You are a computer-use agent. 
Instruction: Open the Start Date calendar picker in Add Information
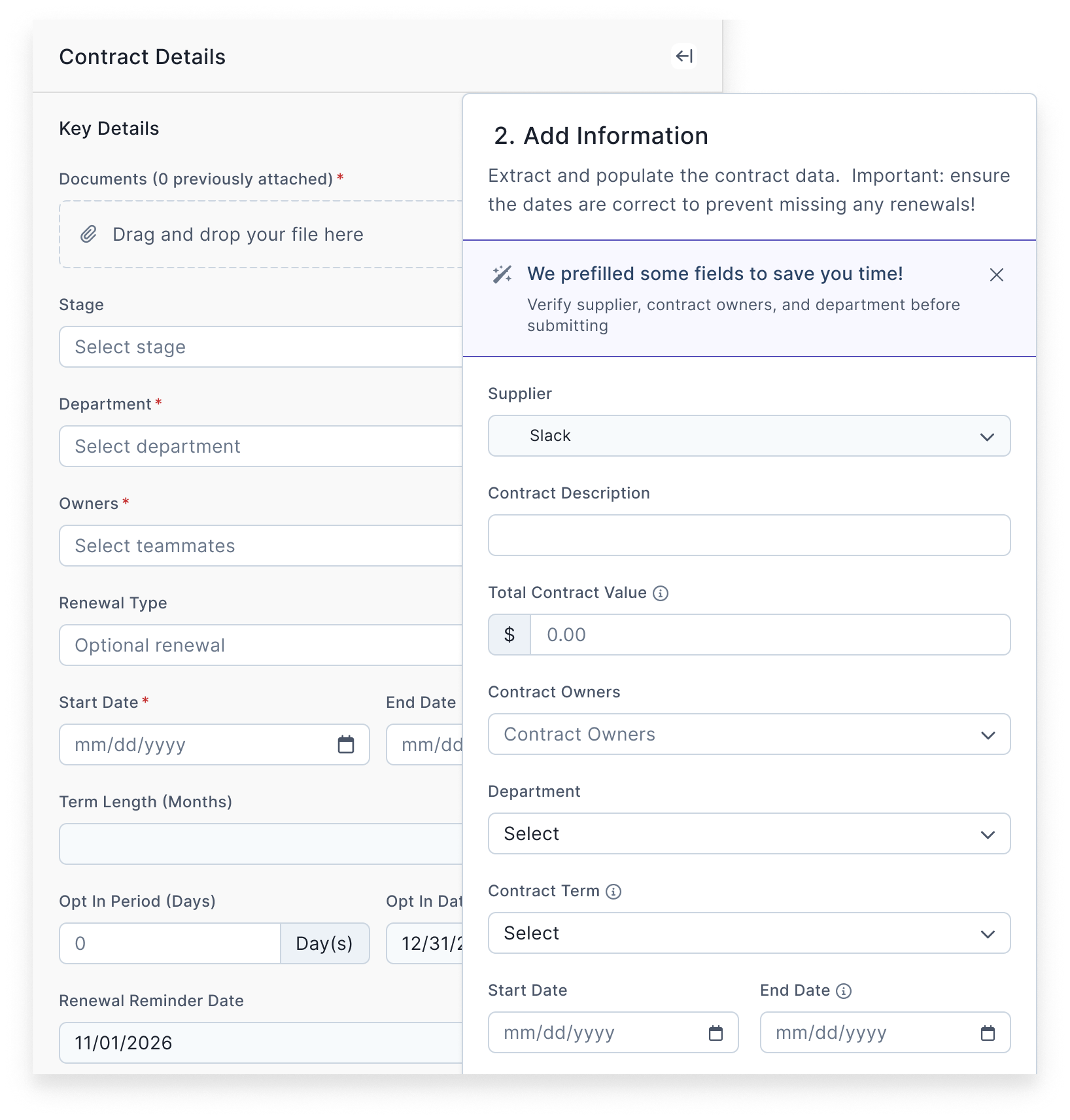tap(717, 1032)
